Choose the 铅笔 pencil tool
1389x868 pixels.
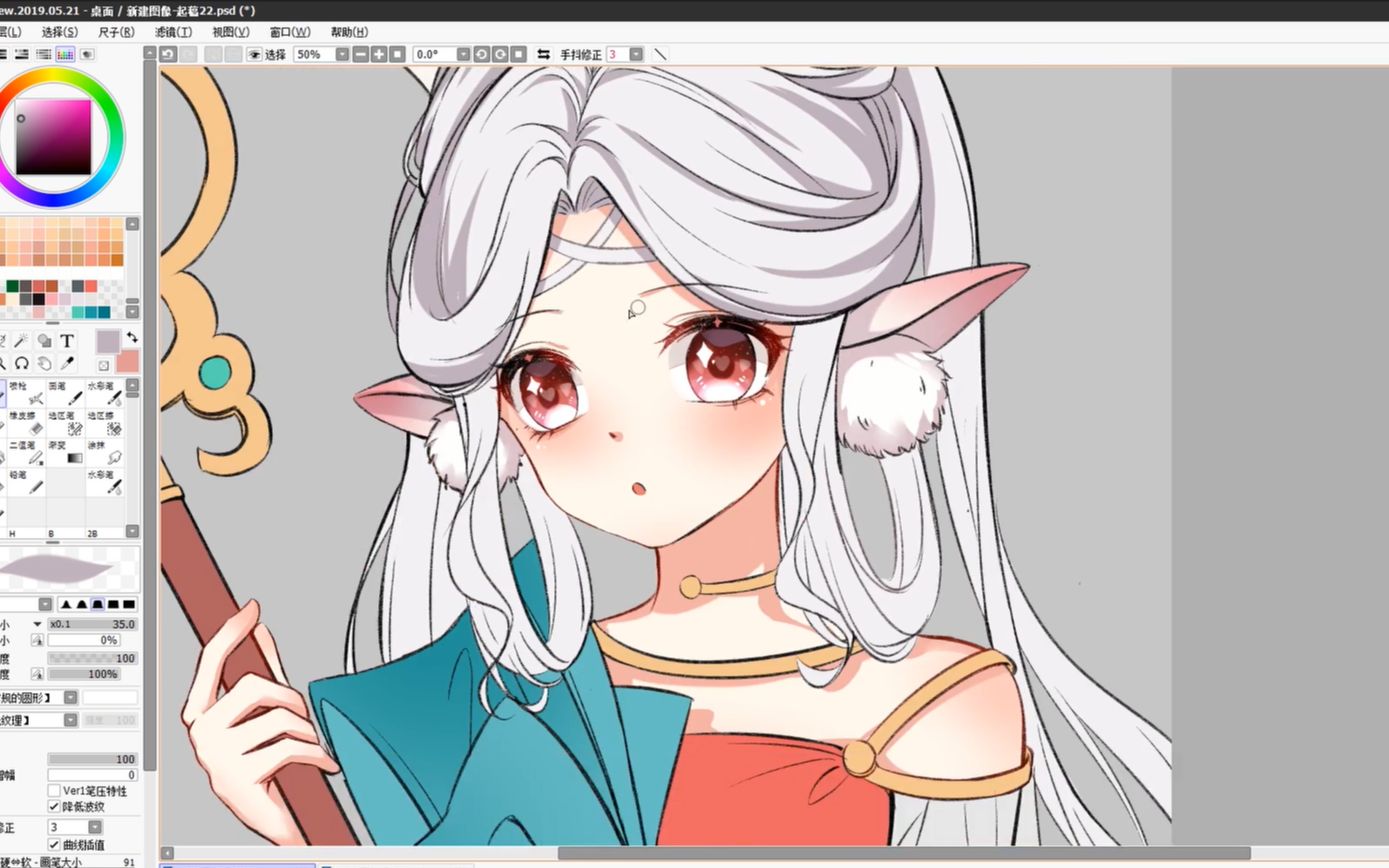click(27, 482)
